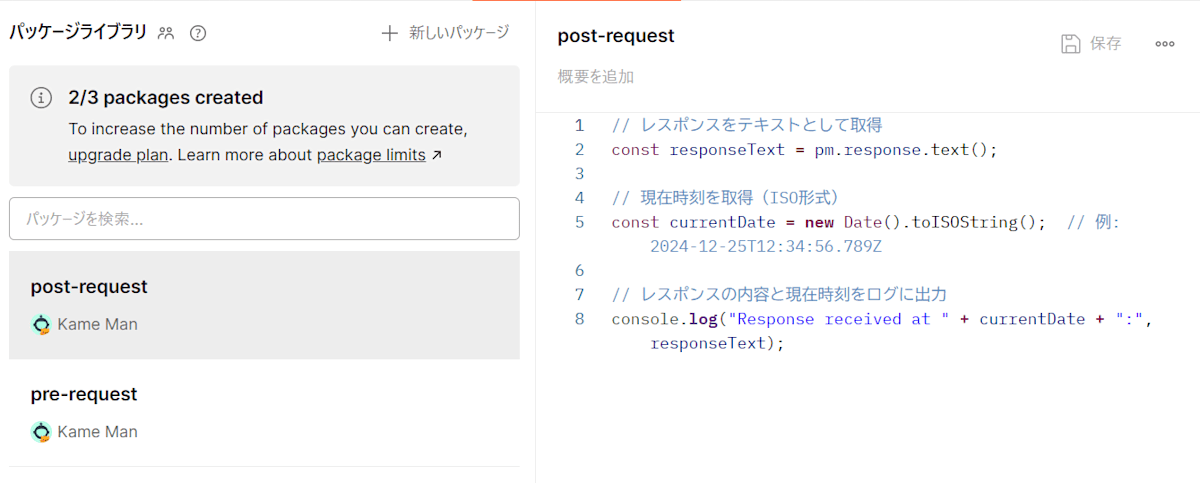The width and height of the screenshot is (1200, 483).
Task: Click the 概要を追加 description field
Action: pos(596,76)
